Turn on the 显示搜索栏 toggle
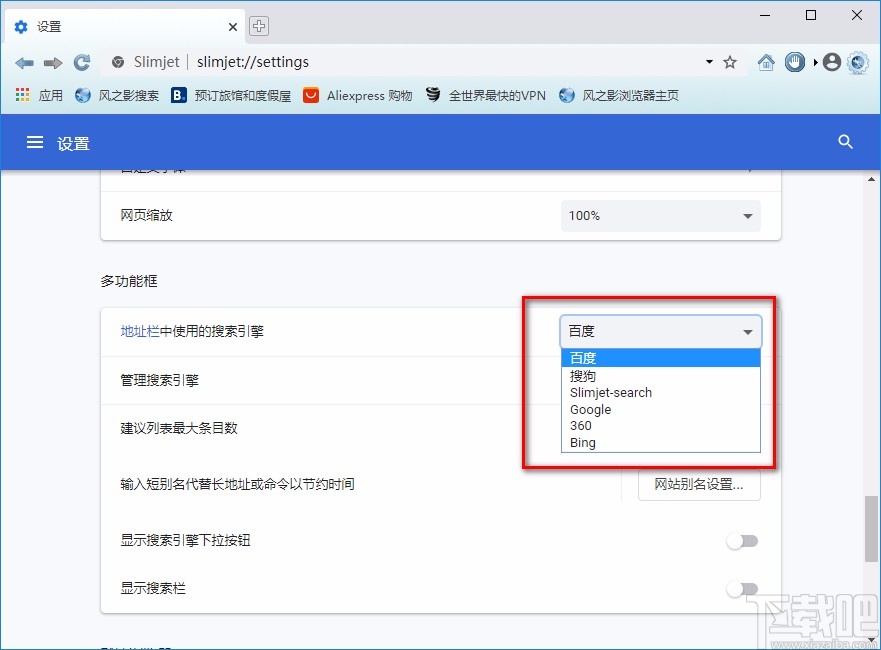This screenshot has width=881, height=650. 742,589
